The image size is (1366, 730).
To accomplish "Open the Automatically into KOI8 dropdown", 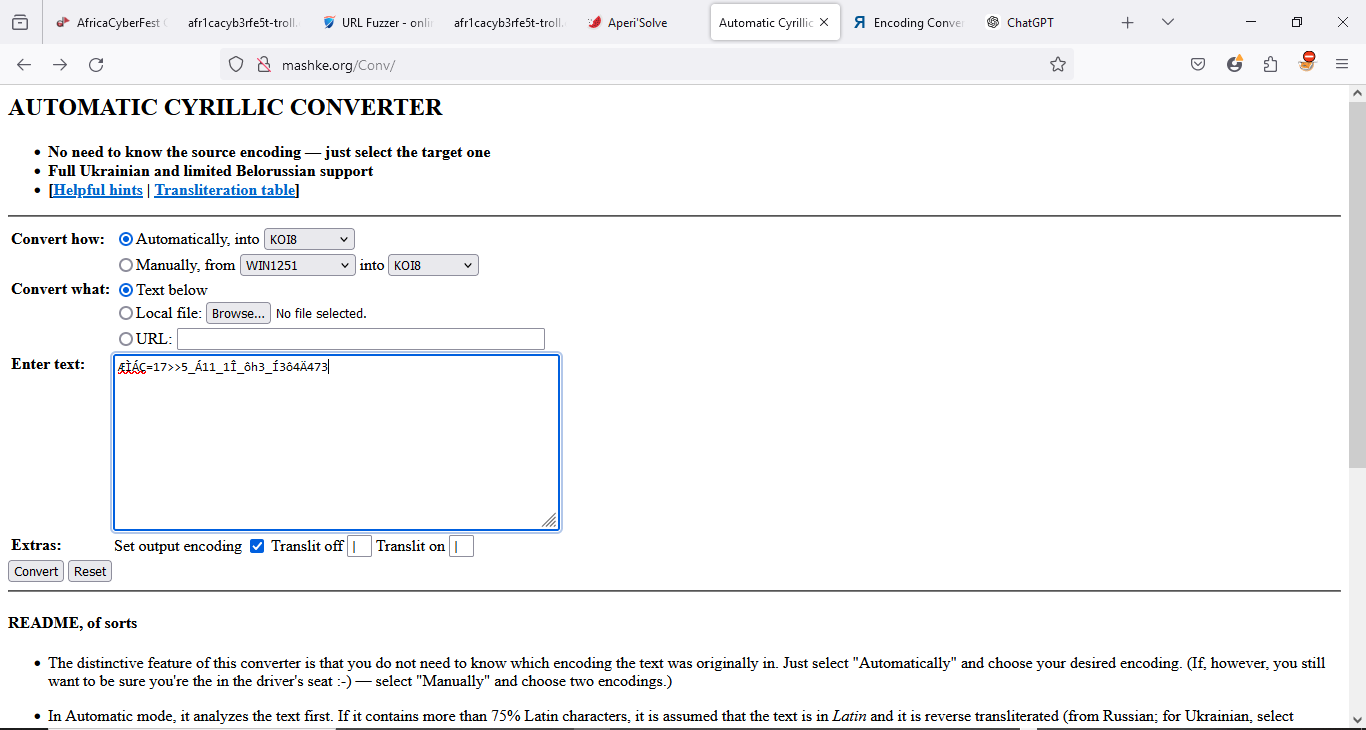I will [x=309, y=239].
